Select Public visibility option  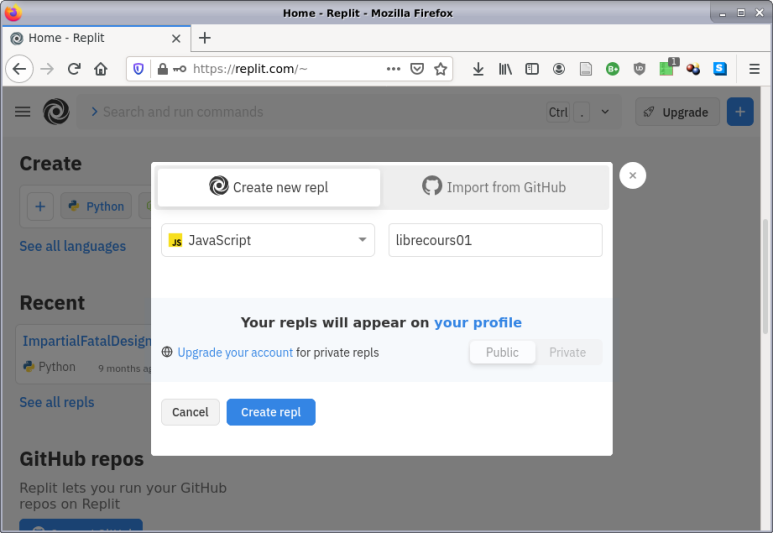(x=502, y=353)
